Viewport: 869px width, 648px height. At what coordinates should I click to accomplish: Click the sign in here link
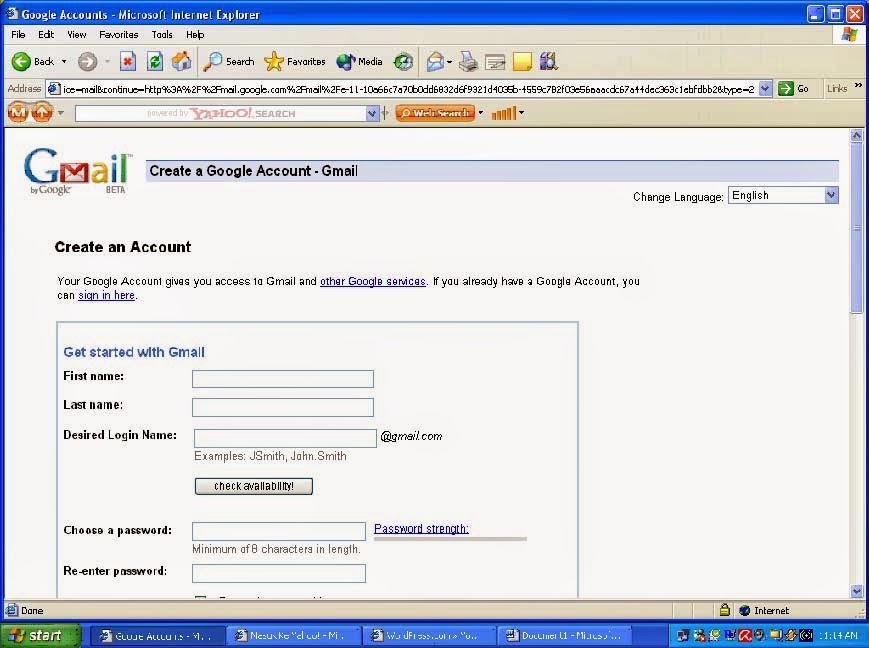click(x=106, y=295)
